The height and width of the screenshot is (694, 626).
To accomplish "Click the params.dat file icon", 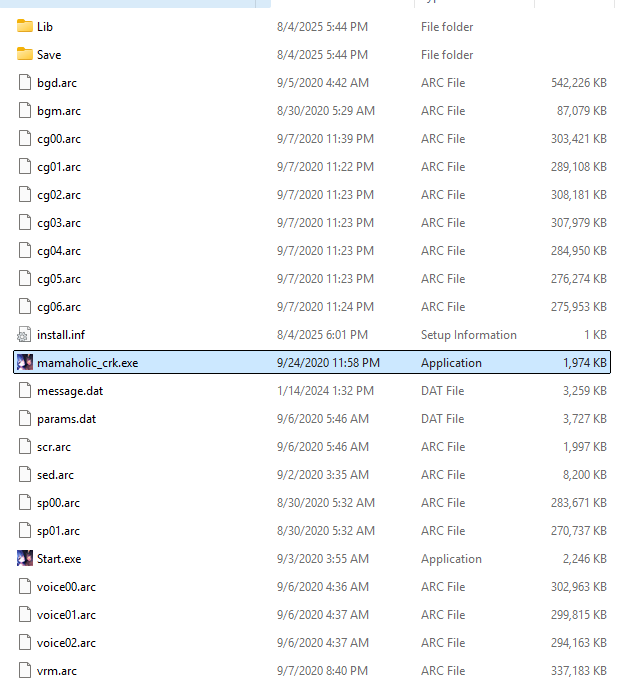I will click(x=25, y=419).
